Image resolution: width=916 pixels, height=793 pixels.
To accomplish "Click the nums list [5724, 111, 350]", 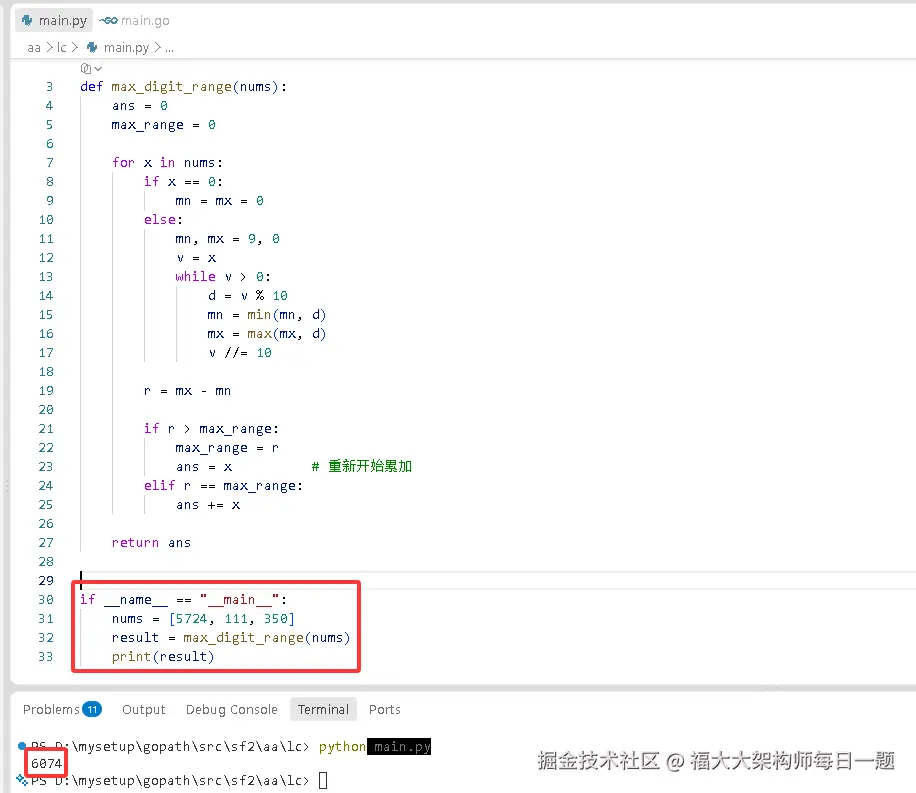I will click(x=232, y=618).
